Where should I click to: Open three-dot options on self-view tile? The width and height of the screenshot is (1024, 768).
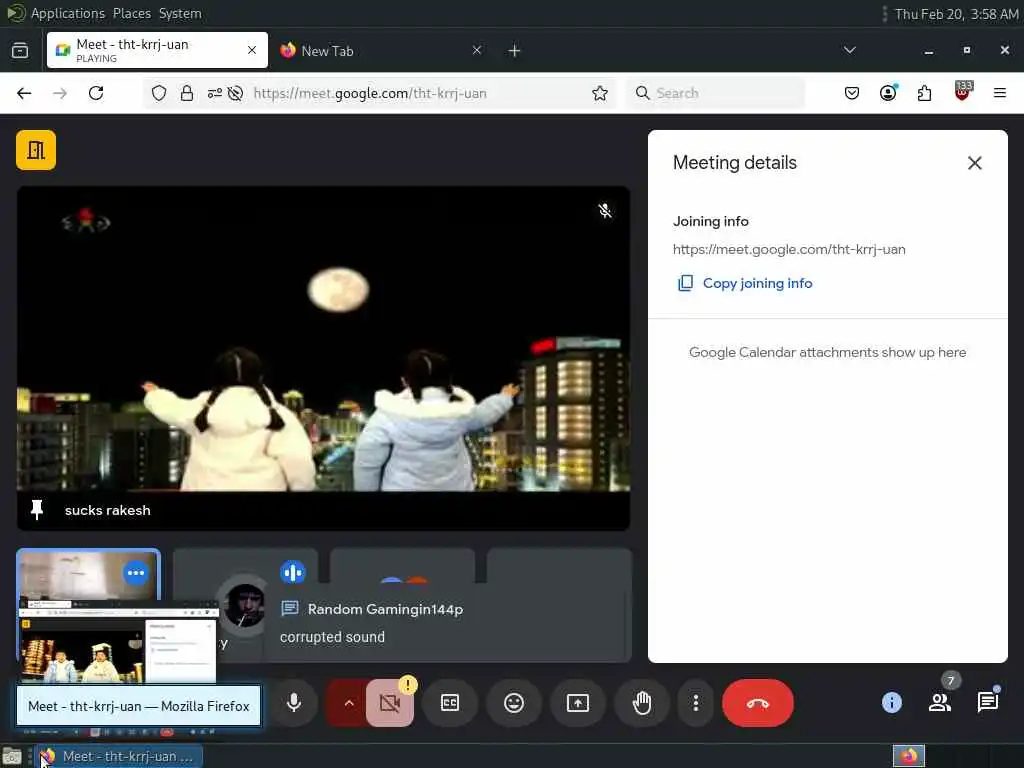[x=136, y=573]
